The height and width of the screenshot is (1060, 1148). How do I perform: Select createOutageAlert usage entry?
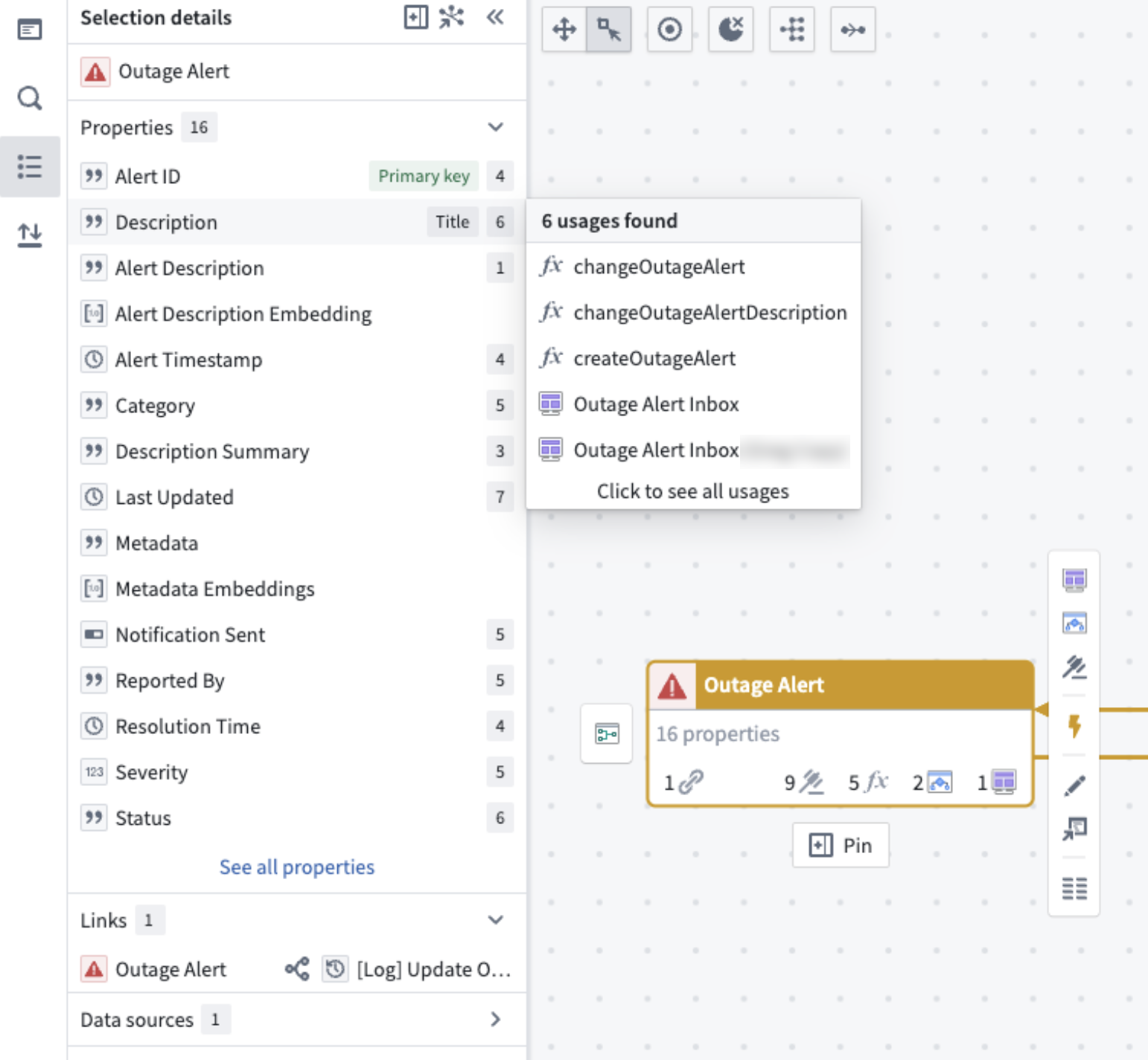click(693, 358)
